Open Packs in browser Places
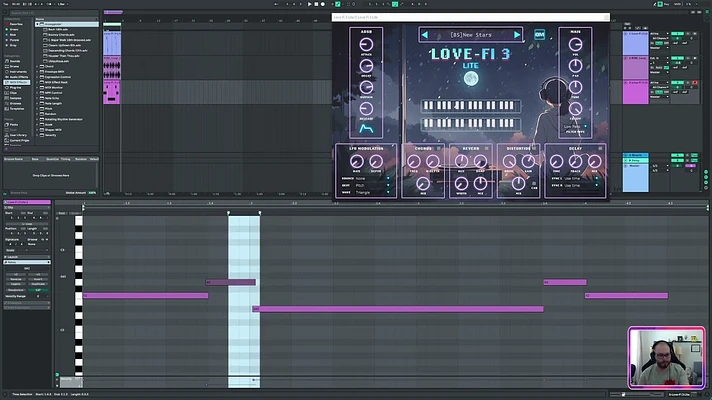Viewport: 712px width, 400px height. pyautogui.click(x=12, y=124)
